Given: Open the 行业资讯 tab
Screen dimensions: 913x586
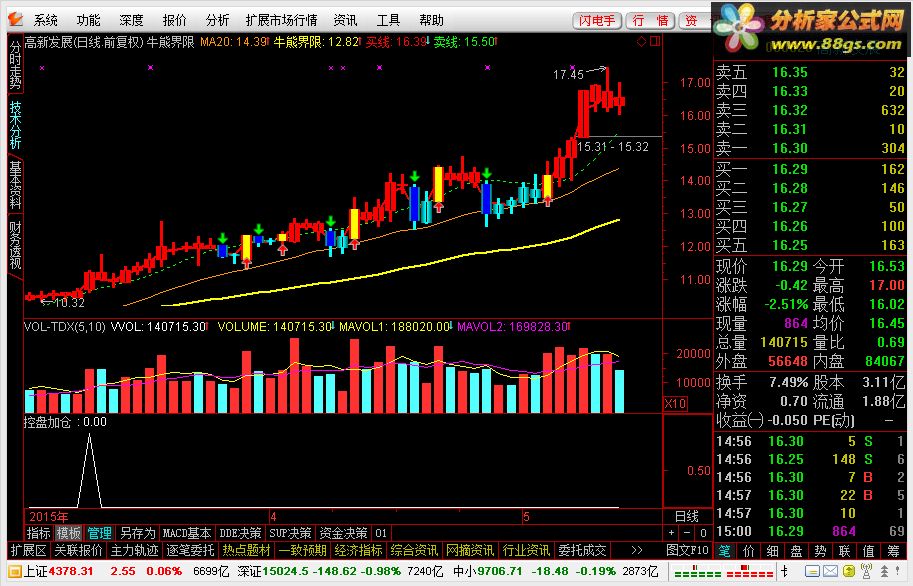Looking at the screenshot, I should pyautogui.click(x=526, y=550).
